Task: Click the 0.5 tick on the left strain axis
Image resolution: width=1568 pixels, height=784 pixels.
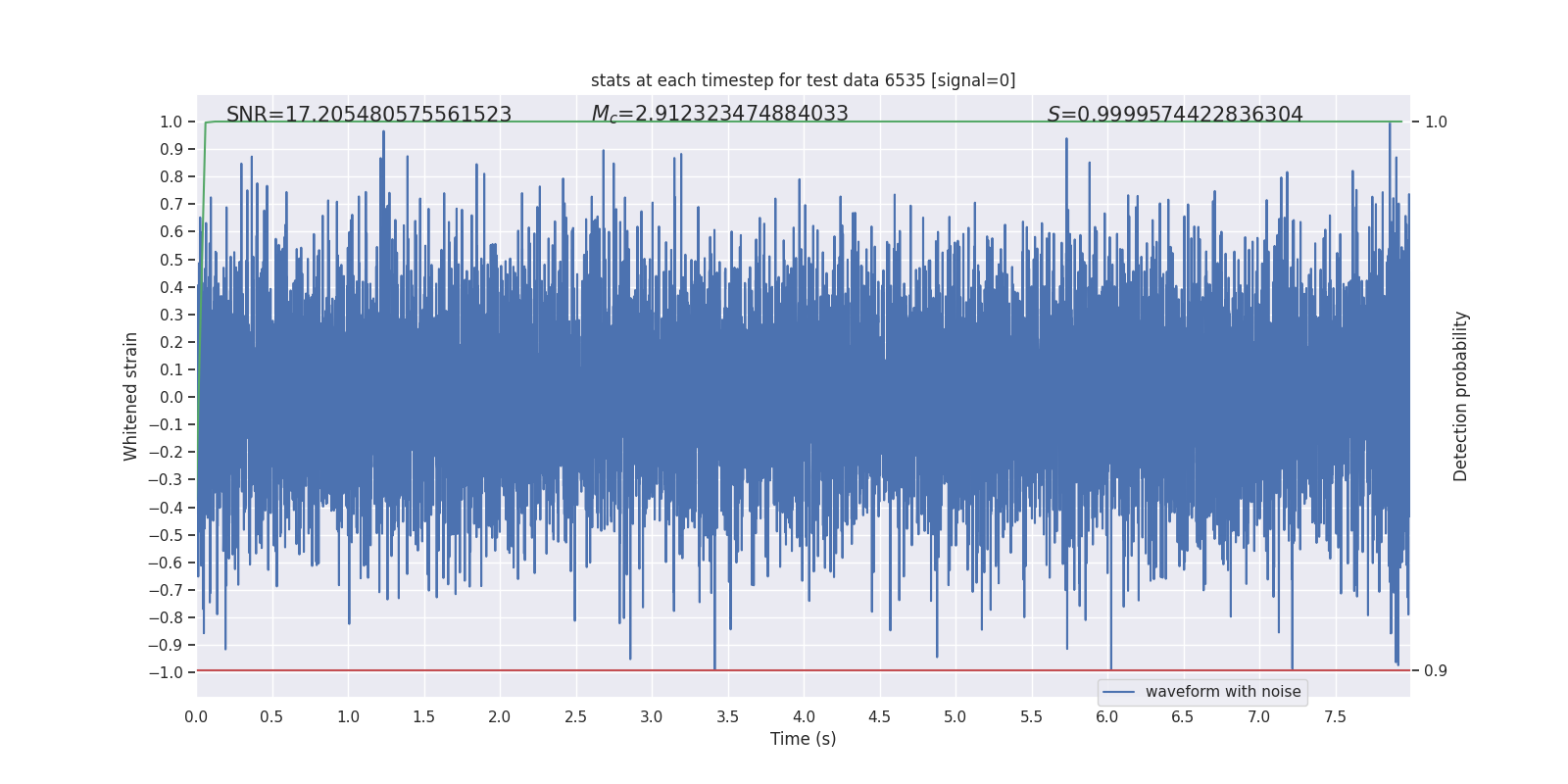Action: 171,260
